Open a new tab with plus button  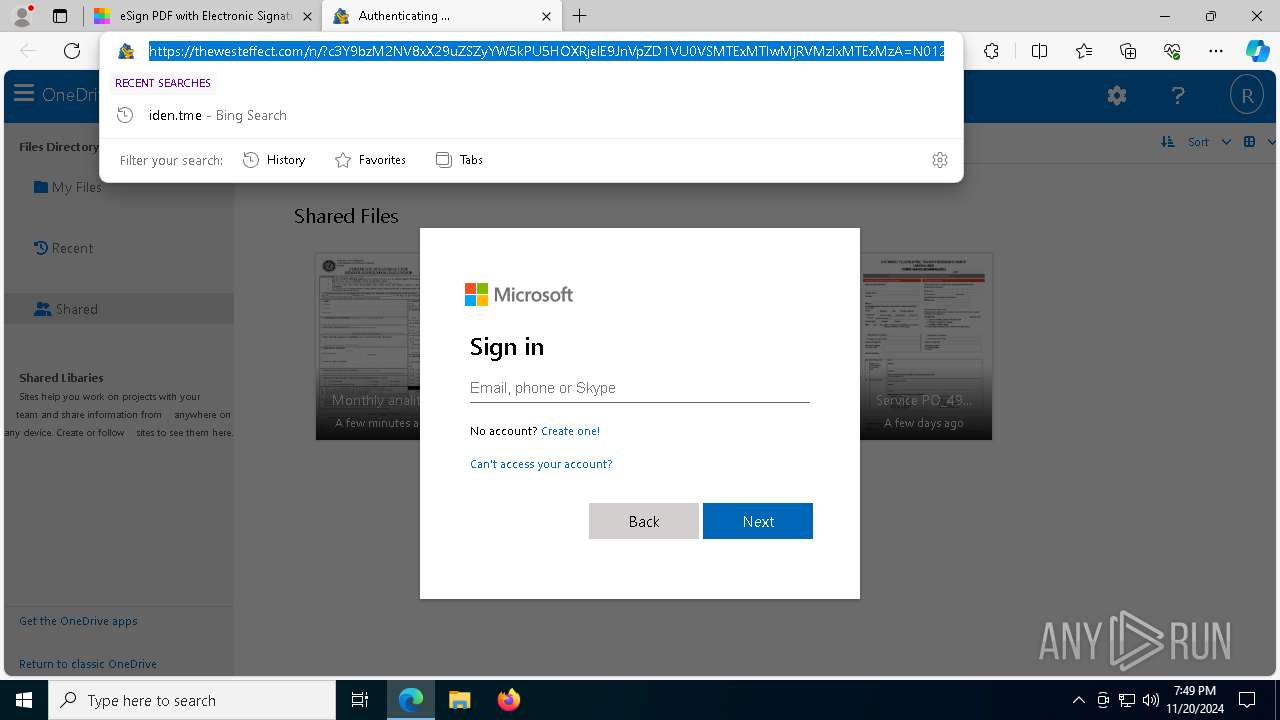(x=580, y=16)
